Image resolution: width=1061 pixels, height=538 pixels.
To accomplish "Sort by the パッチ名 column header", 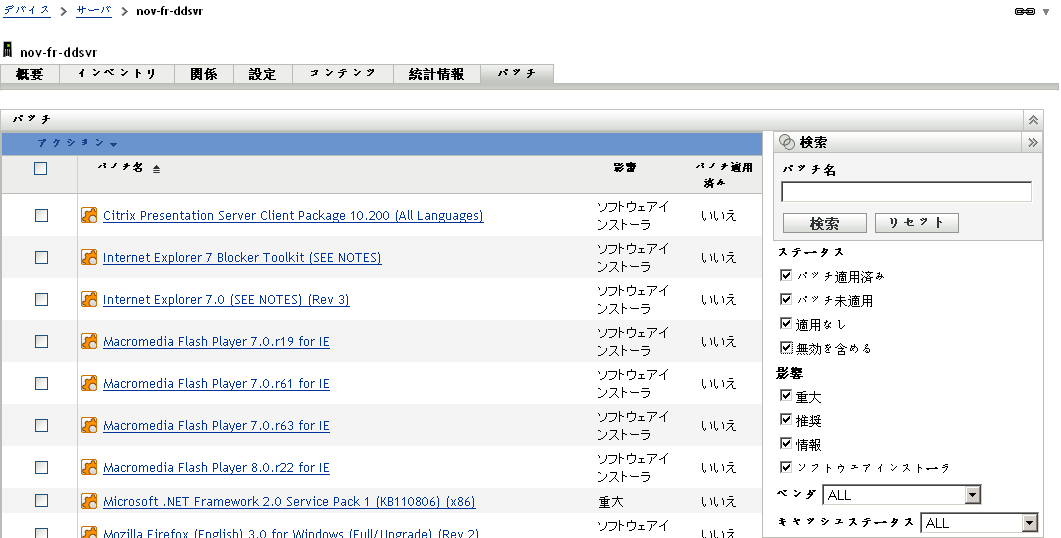I will click(x=120, y=167).
